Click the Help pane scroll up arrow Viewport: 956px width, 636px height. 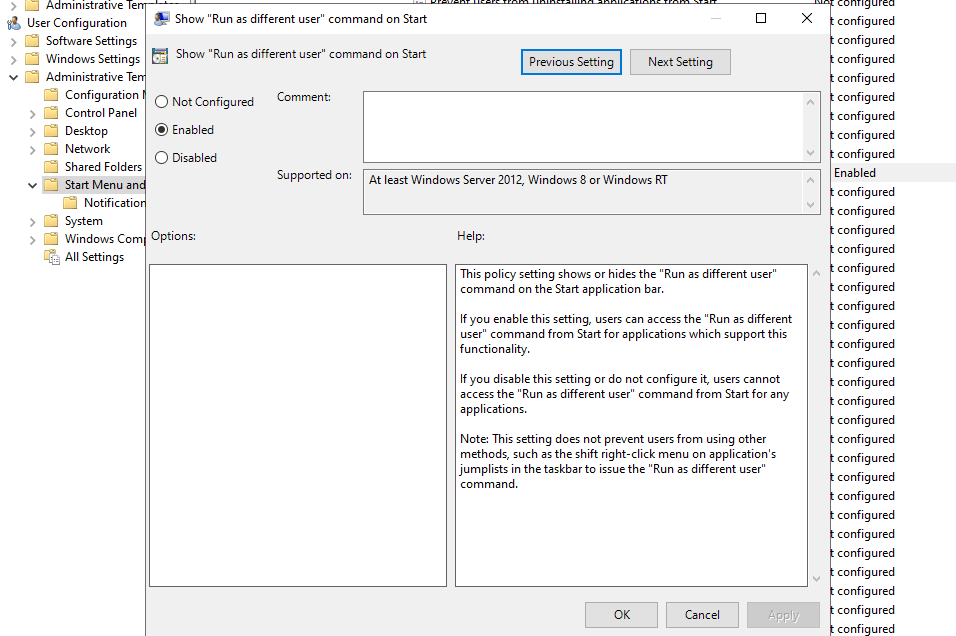816,273
